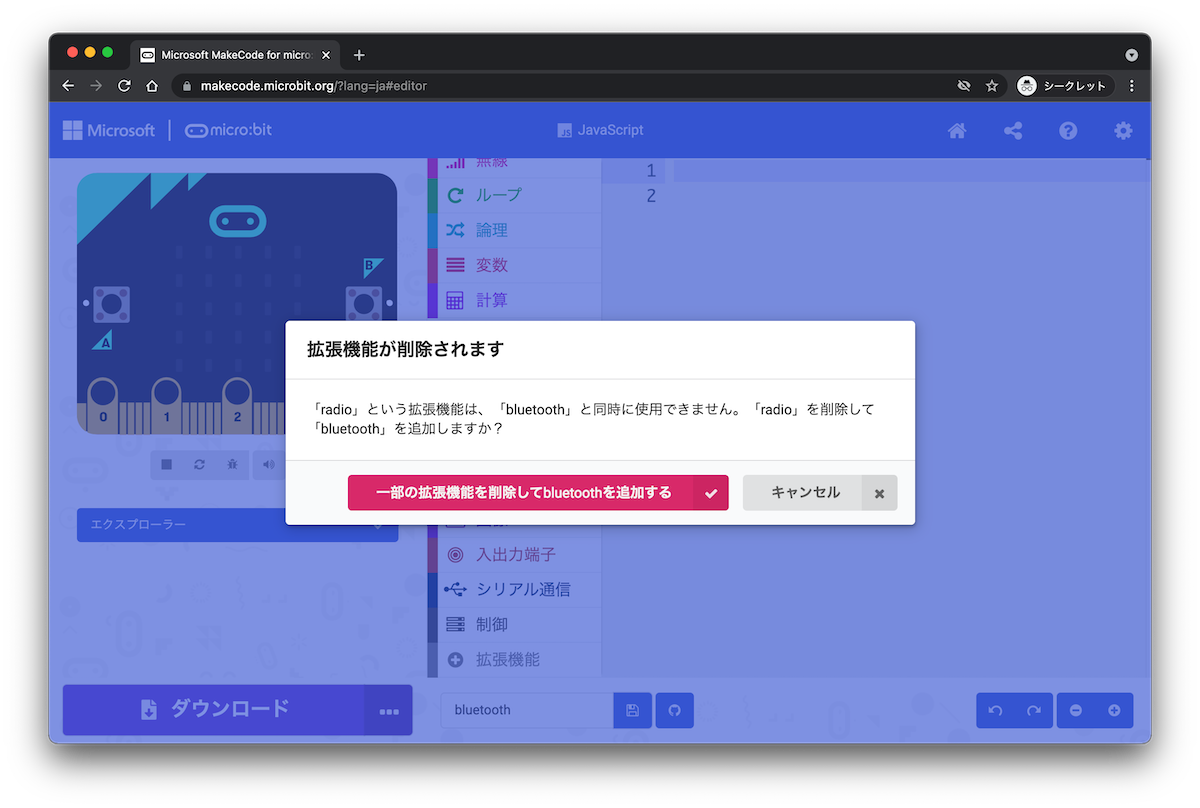The height and width of the screenshot is (808, 1200).
Task: Open Chrome three-dot menu
Action: point(1132,86)
